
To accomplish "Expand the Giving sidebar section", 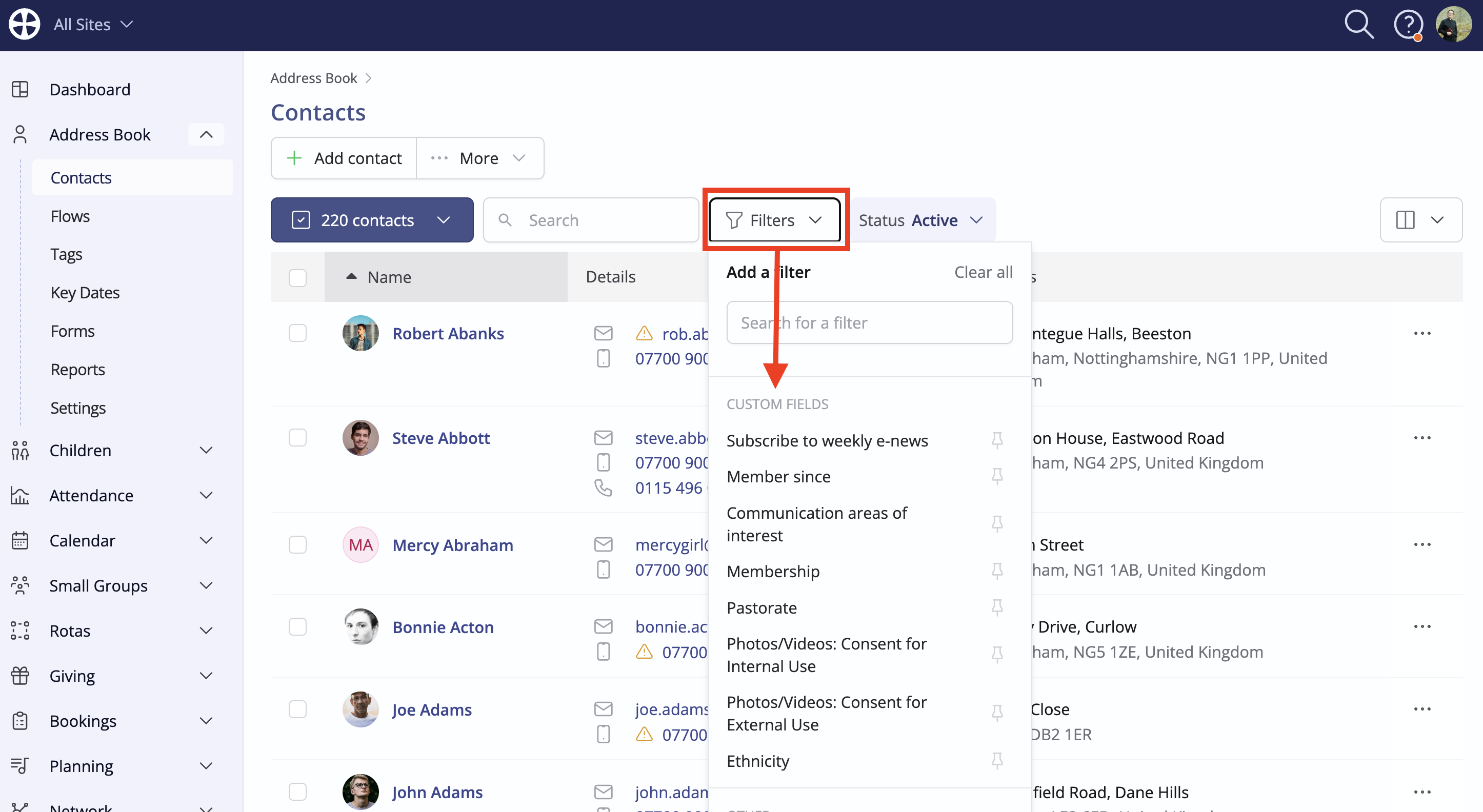I will tap(206, 676).
